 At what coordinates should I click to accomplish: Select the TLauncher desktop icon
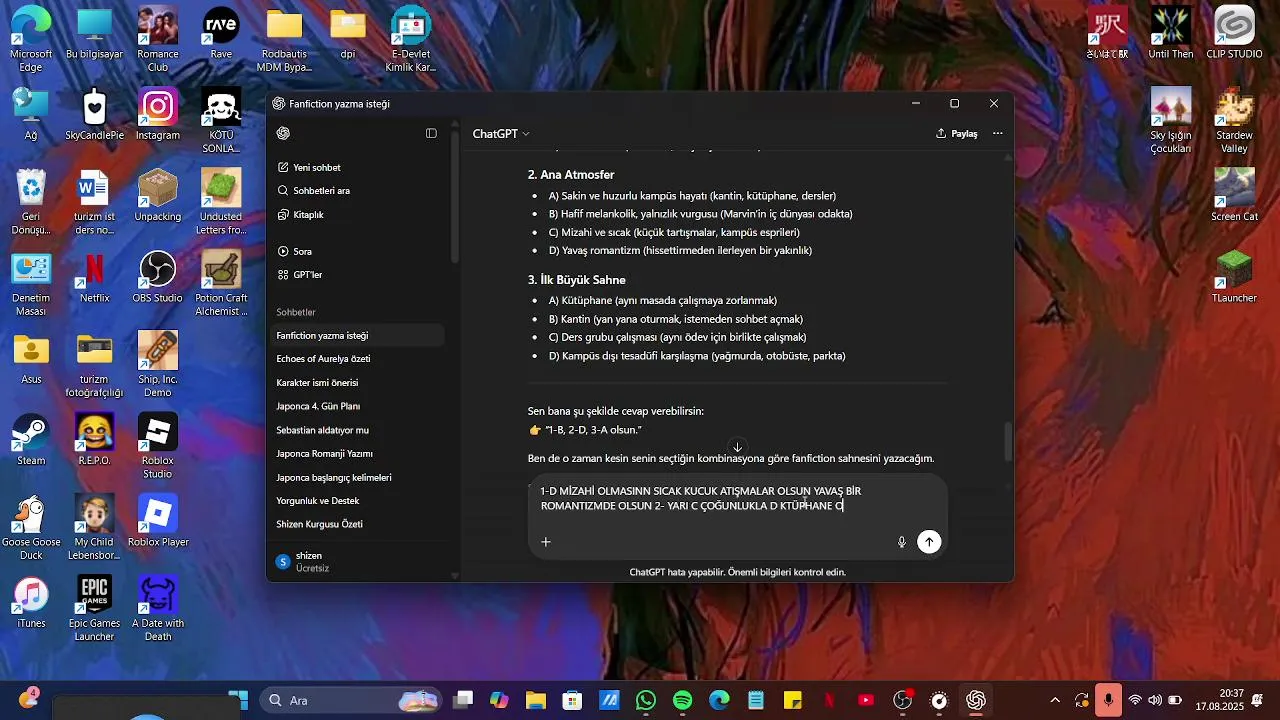click(1234, 278)
